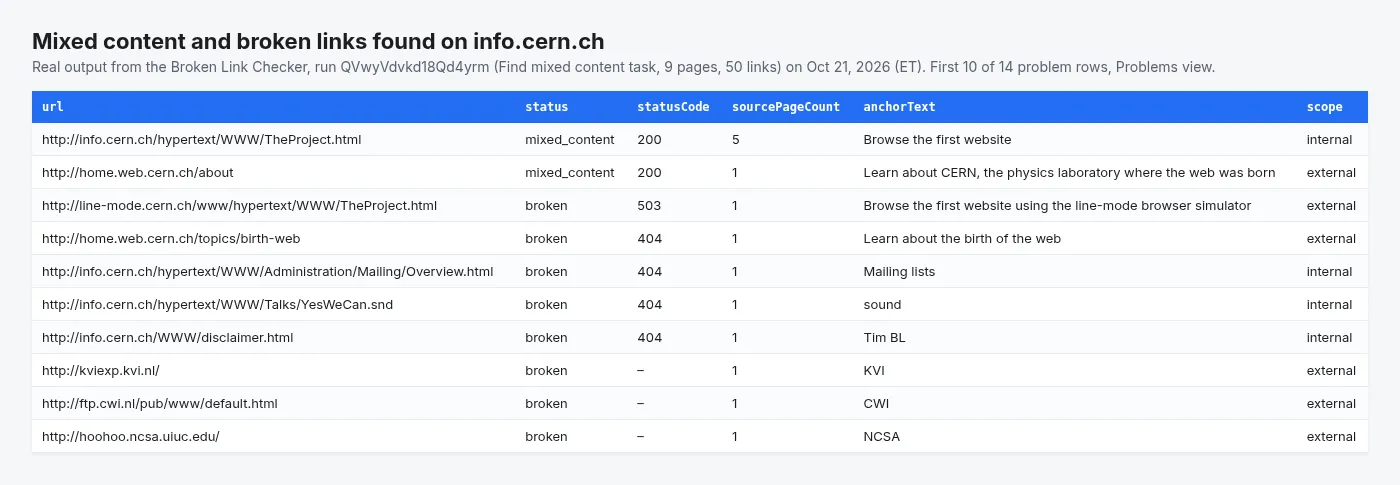Click scope 'internal' in Mailing/Overview.html row
The width and height of the screenshot is (1400, 485).
click(1329, 272)
